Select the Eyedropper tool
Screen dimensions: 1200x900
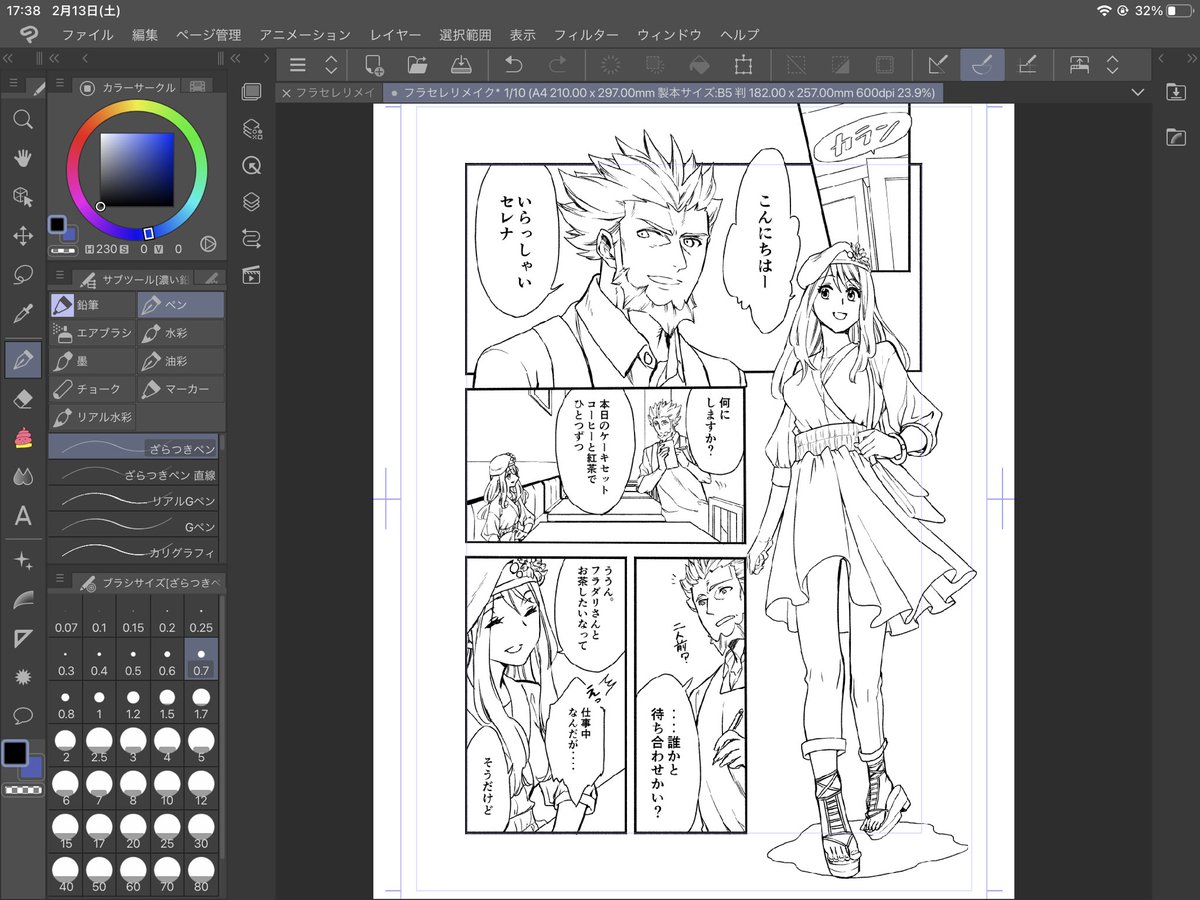pos(22,315)
